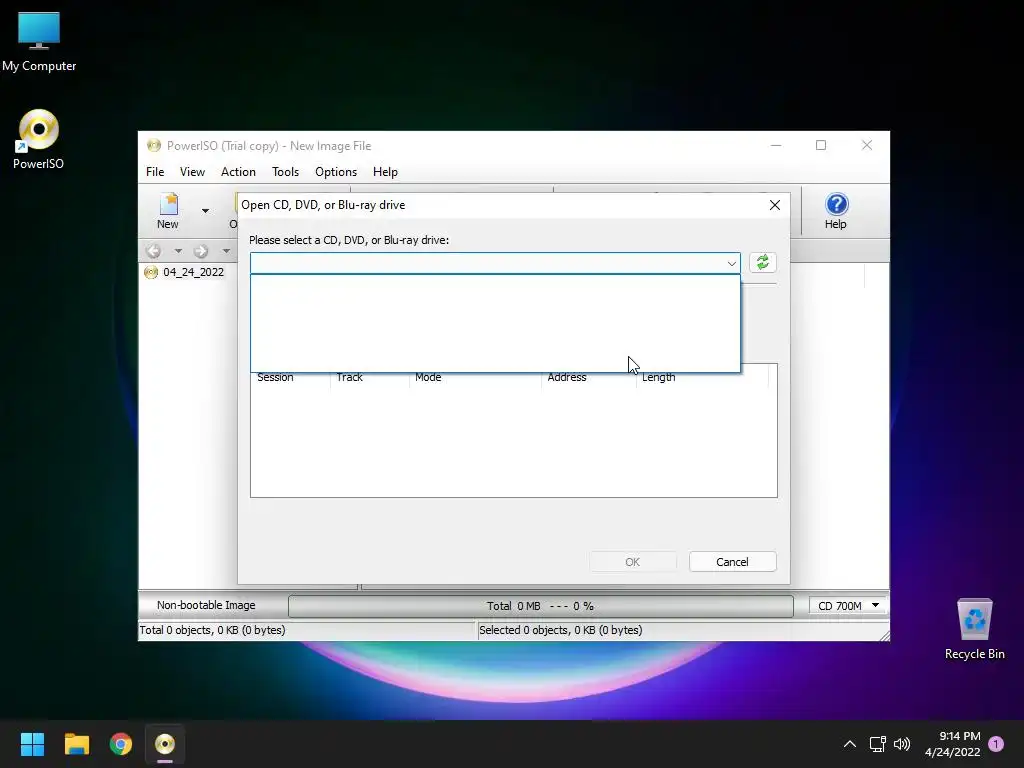This screenshot has height=768, width=1024.
Task: Click the Mode column header
Action: (x=475, y=377)
